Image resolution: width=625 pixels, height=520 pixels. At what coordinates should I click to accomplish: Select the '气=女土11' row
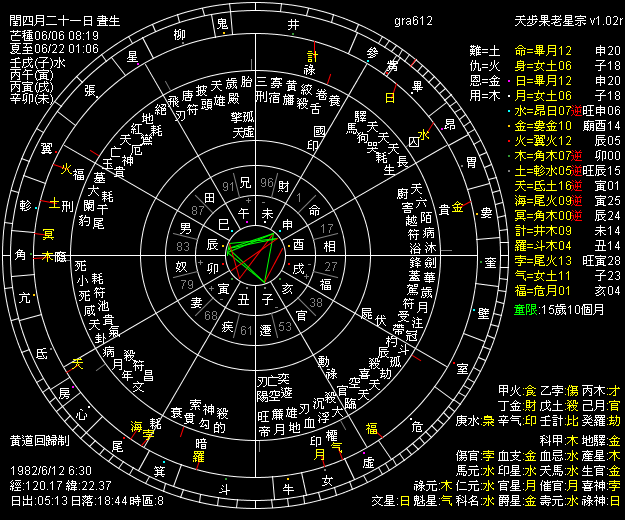tap(567, 276)
